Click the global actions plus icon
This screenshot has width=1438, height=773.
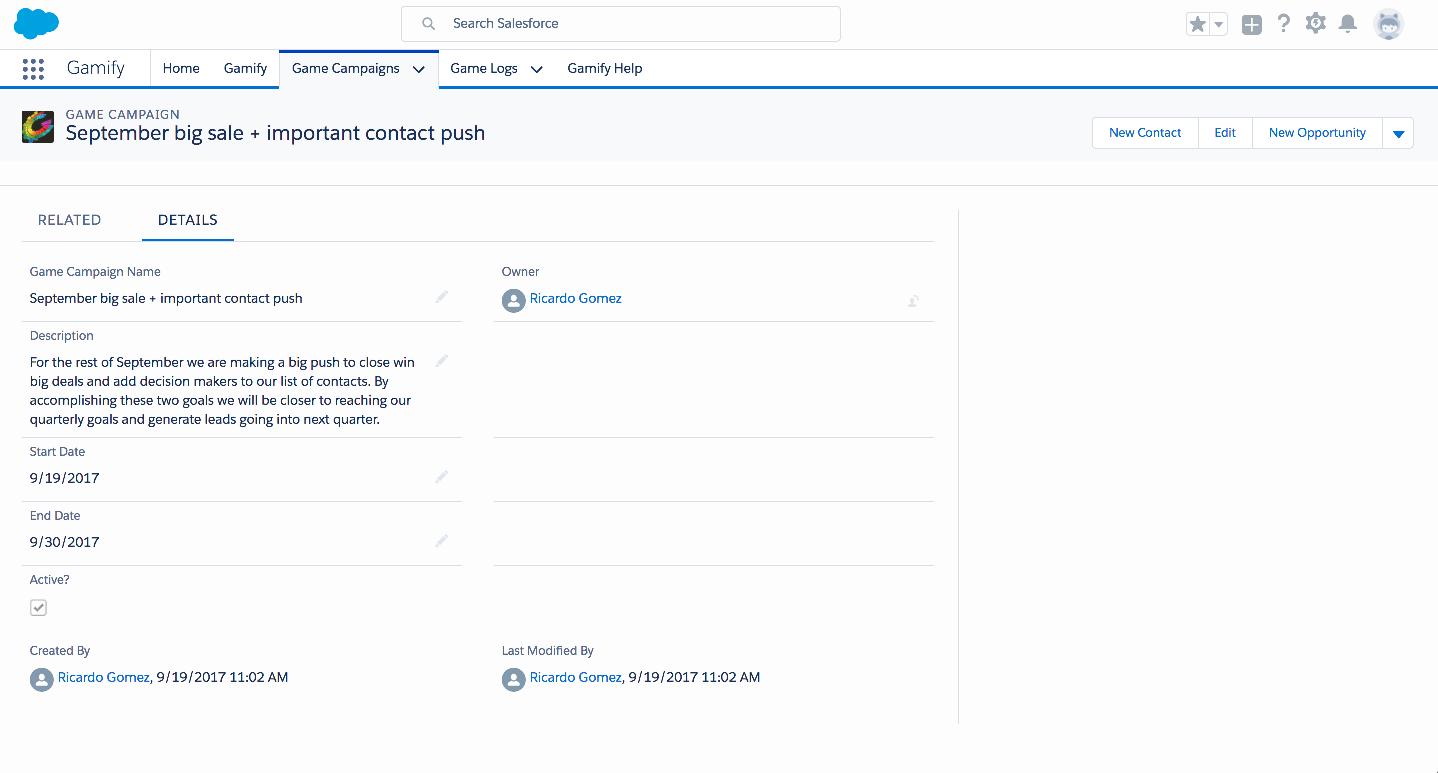(x=1251, y=25)
